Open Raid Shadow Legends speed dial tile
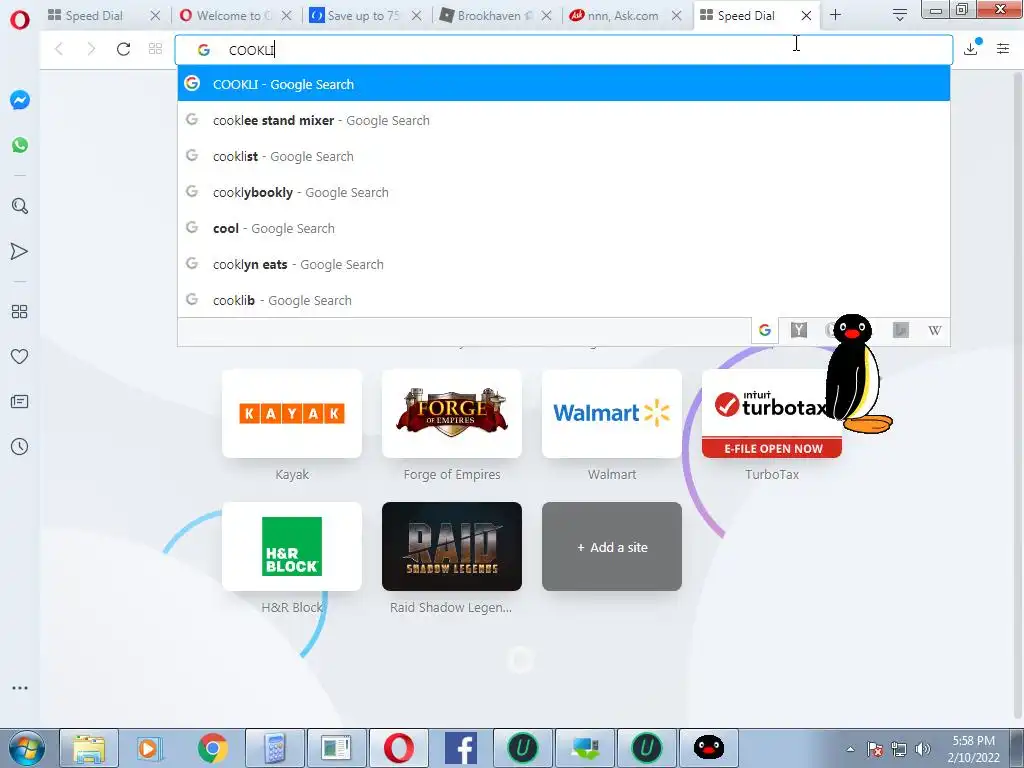Image resolution: width=1024 pixels, height=768 pixels. [452, 547]
